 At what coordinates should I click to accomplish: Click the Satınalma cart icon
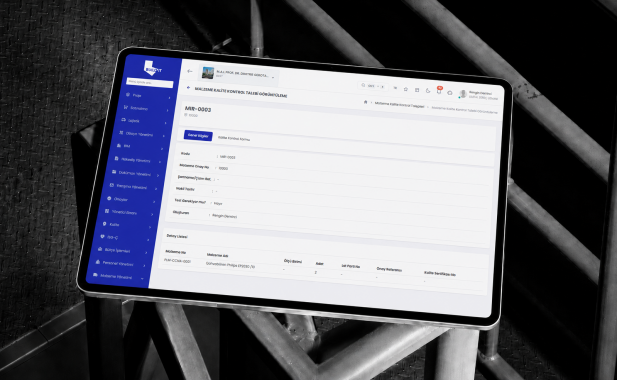coord(126,107)
